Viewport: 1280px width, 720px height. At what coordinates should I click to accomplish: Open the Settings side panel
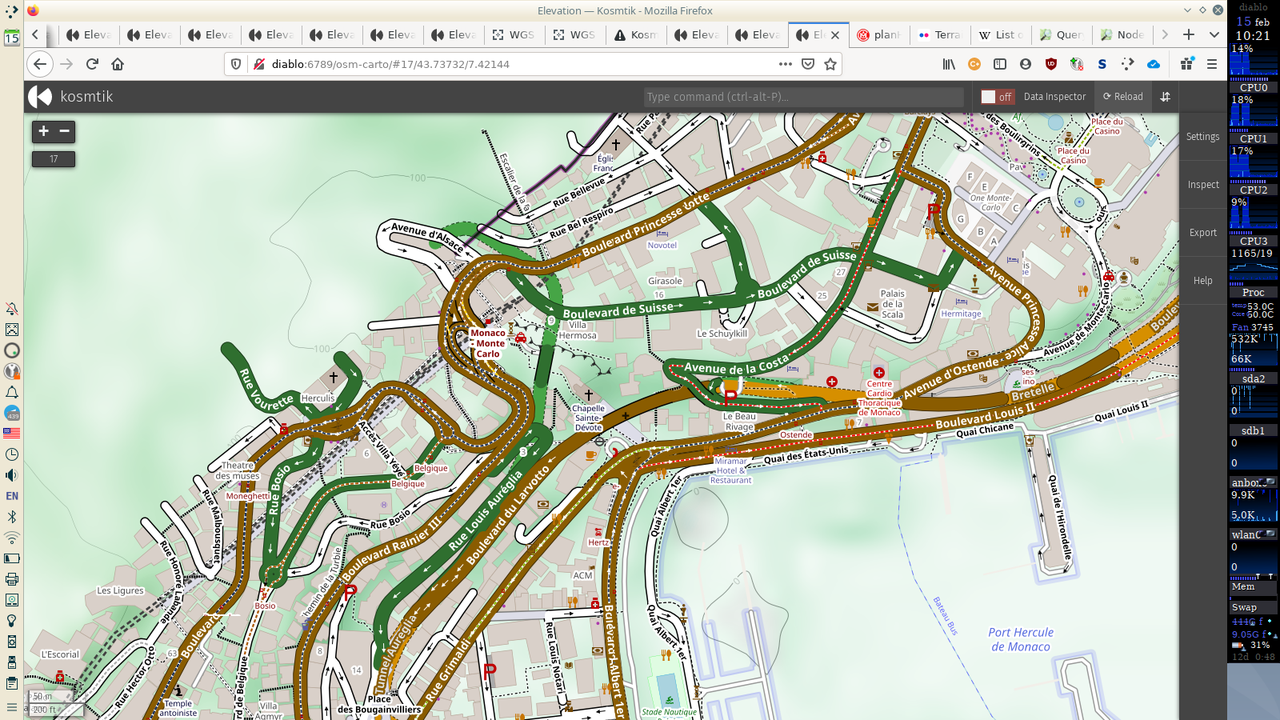pos(1203,137)
